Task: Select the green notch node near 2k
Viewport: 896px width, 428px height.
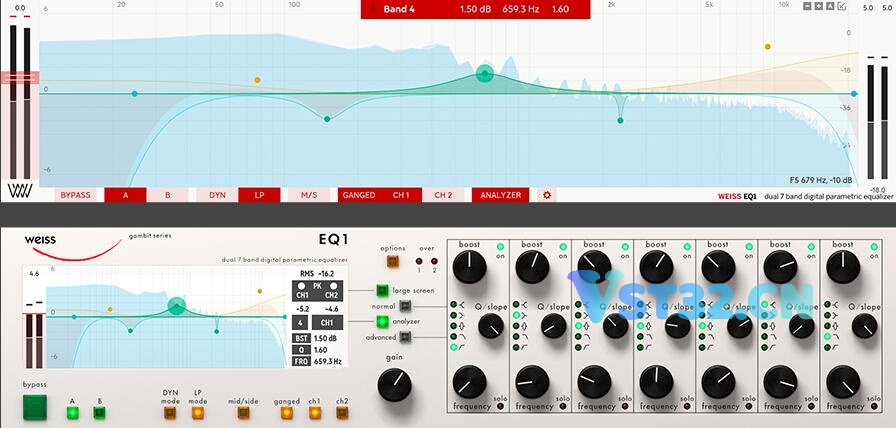Action: (620, 120)
